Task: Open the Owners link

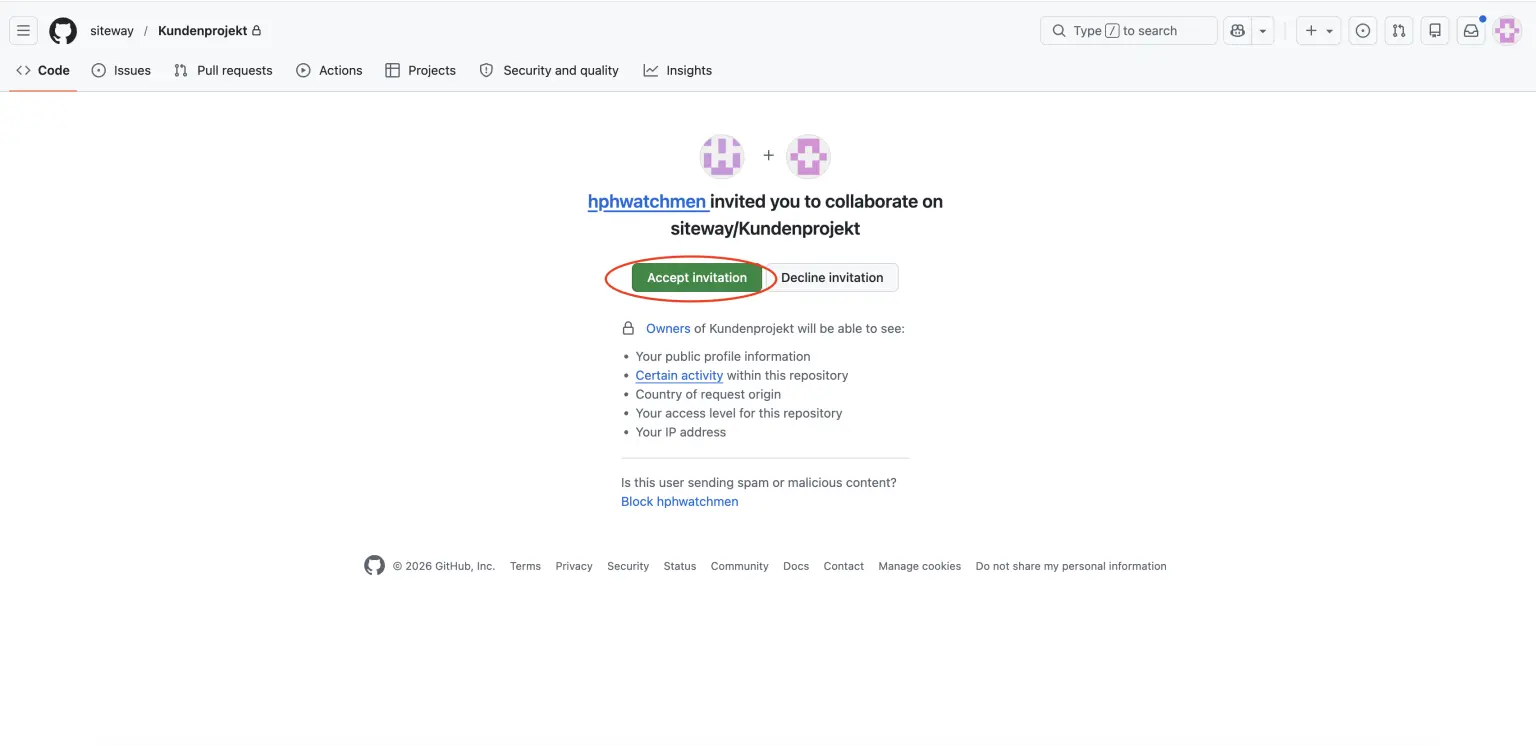Action: point(668,328)
